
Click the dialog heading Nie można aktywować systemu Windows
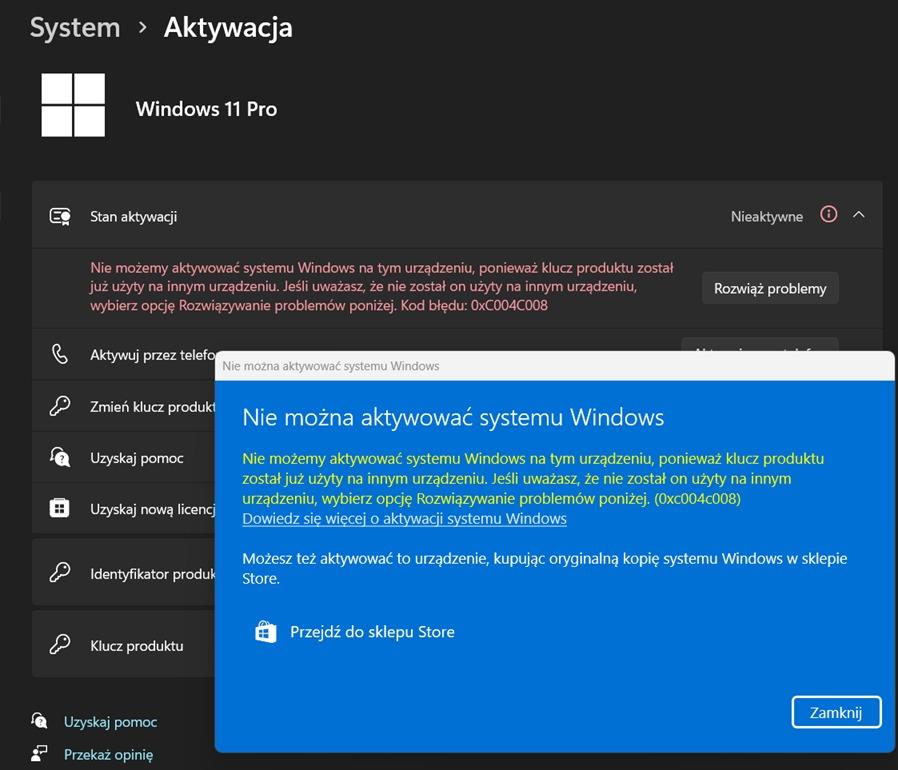click(x=453, y=417)
